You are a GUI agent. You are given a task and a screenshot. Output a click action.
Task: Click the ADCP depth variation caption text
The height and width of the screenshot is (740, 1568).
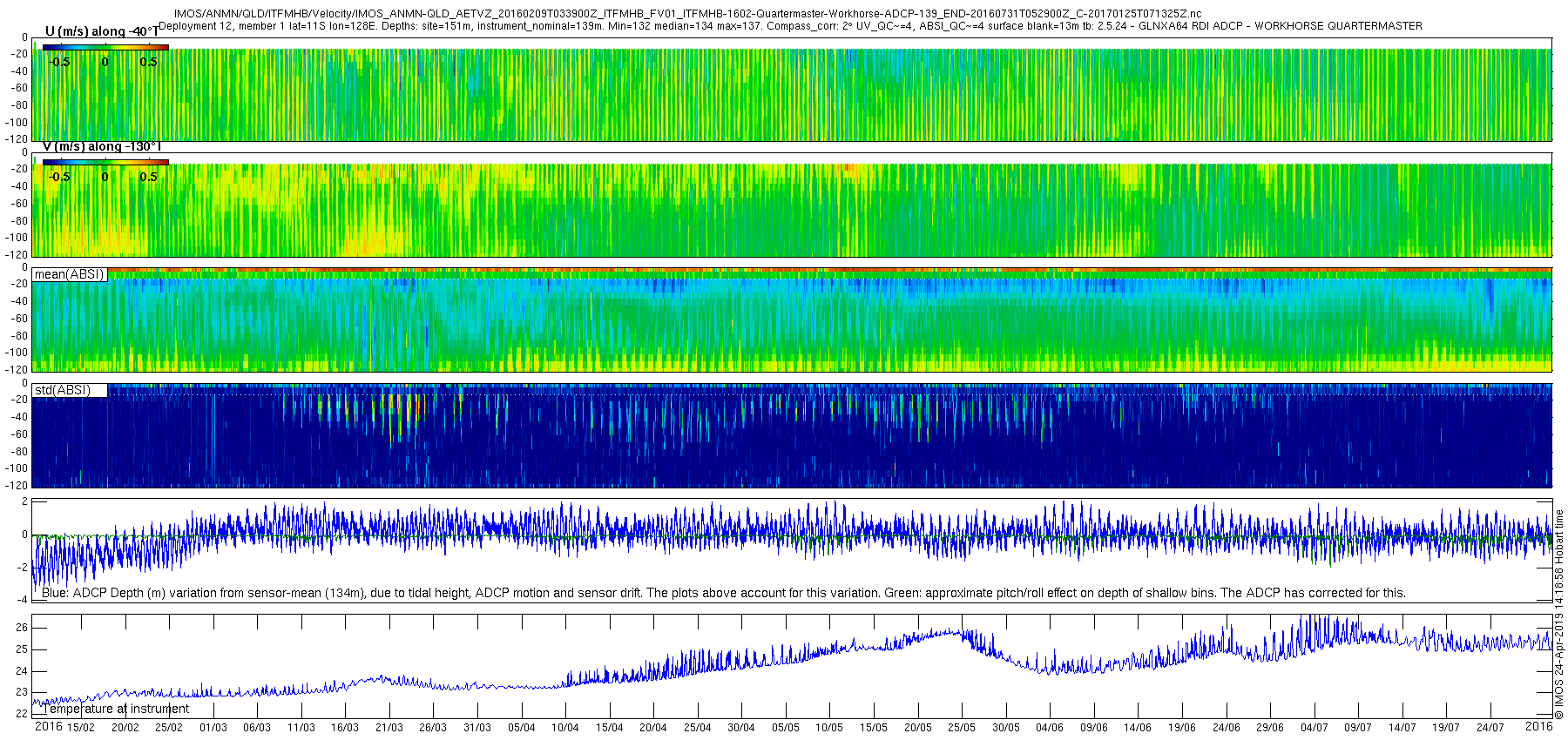click(724, 593)
